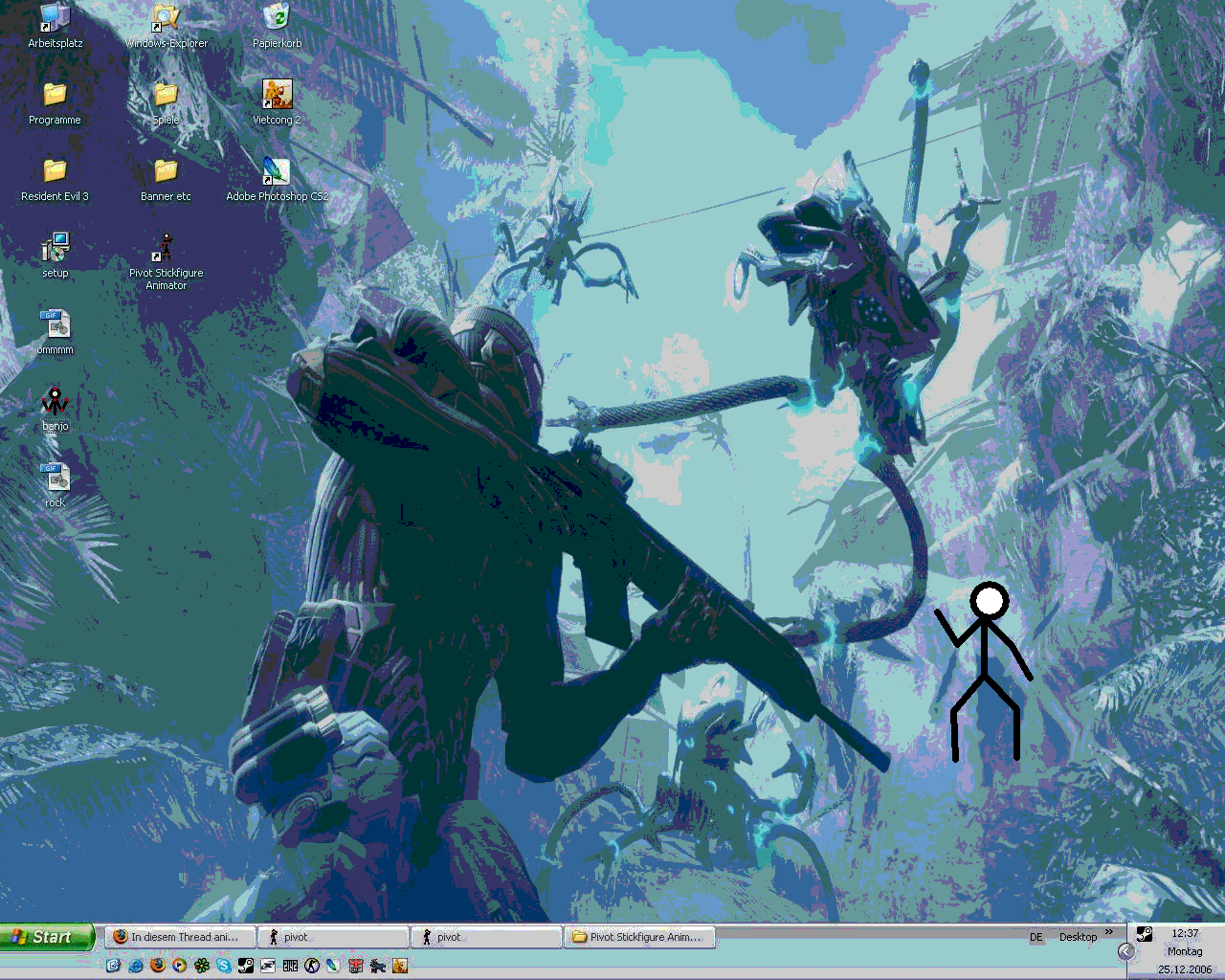Launch the Pivot Stickfigure Animator shortcut
Viewport: 1225px width, 980px height.
coord(166,260)
